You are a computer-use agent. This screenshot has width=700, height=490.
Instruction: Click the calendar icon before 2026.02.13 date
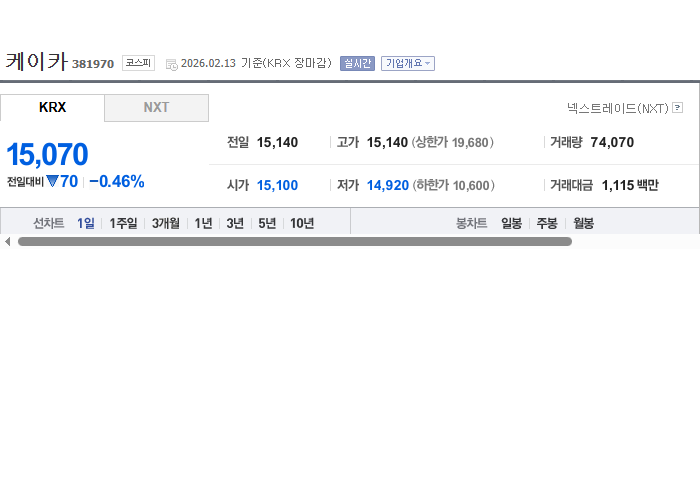click(172, 64)
